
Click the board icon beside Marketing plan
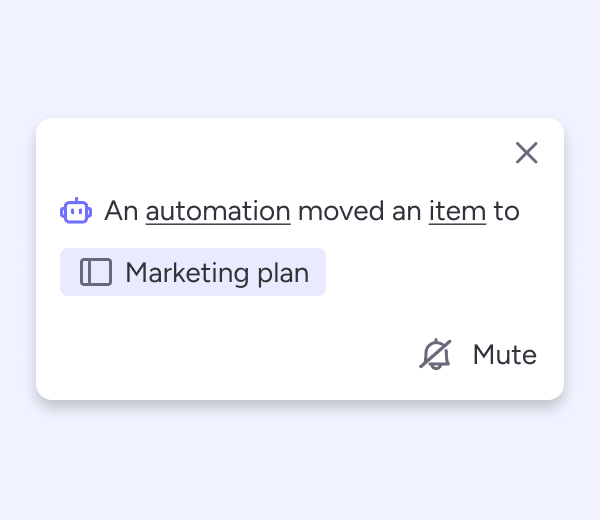pyautogui.click(x=96, y=272)
